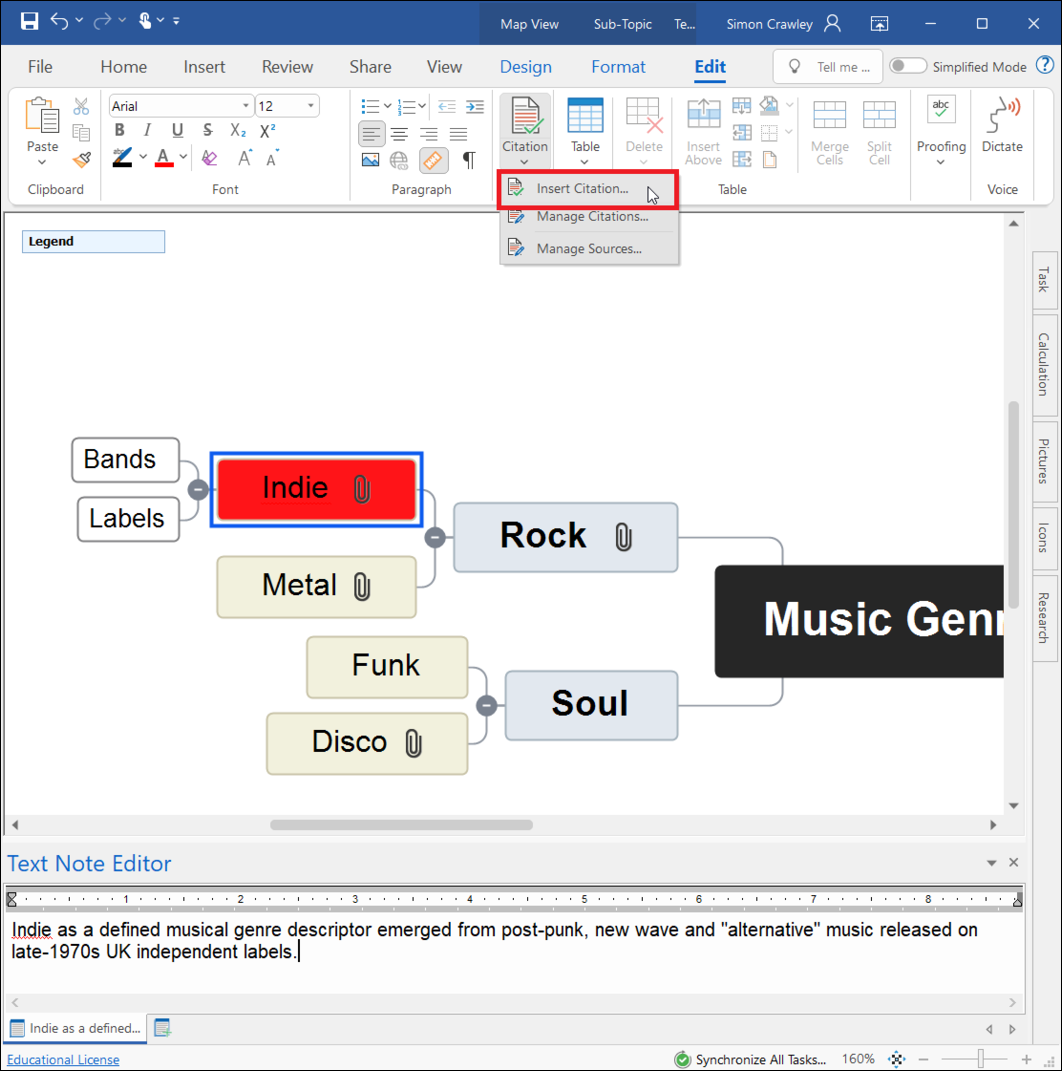Open the Educational License link
Image resolution: width=1062 pixels, height=1071 pixels.
coord(63,1059)
